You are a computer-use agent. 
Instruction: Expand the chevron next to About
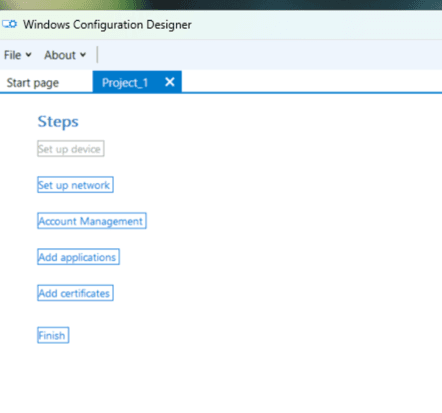point(83,55)
